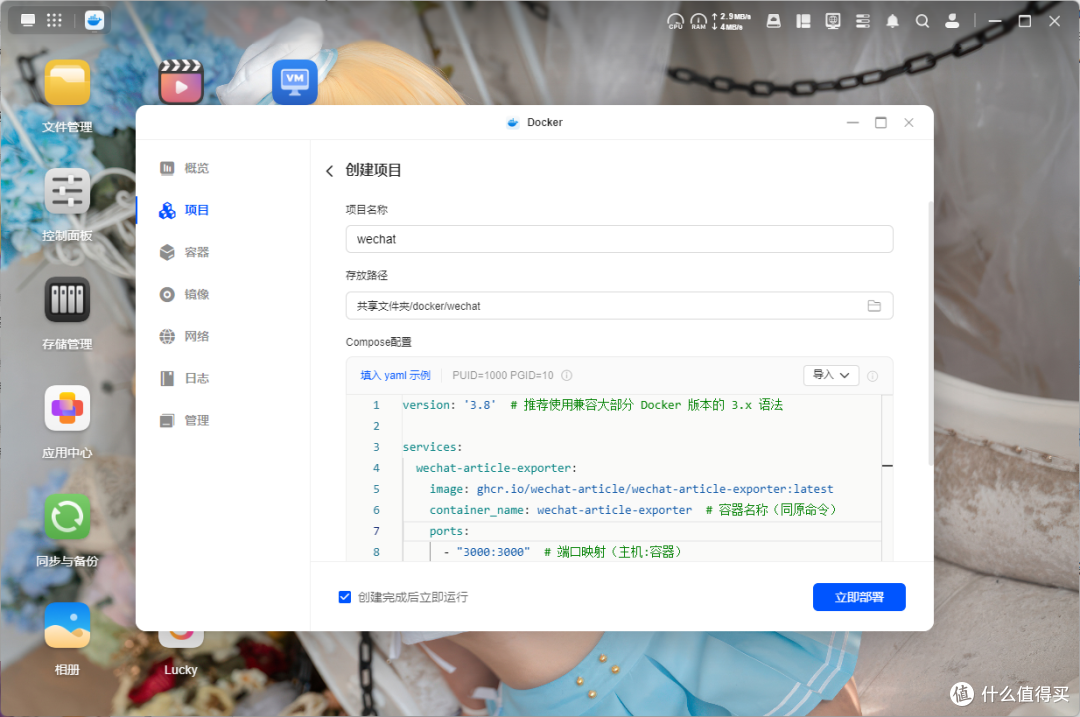The height and width of the screenshot is (717, 1080).
Task: Open 同步与备份 desktop icon
Action: point(67,517)
